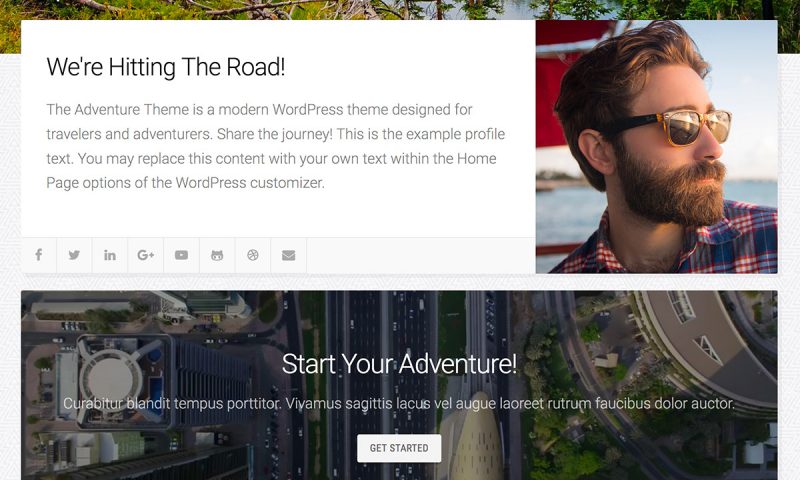Click the GET STARTED button
The height and width of the screenshot is (480, 800).
399,448
